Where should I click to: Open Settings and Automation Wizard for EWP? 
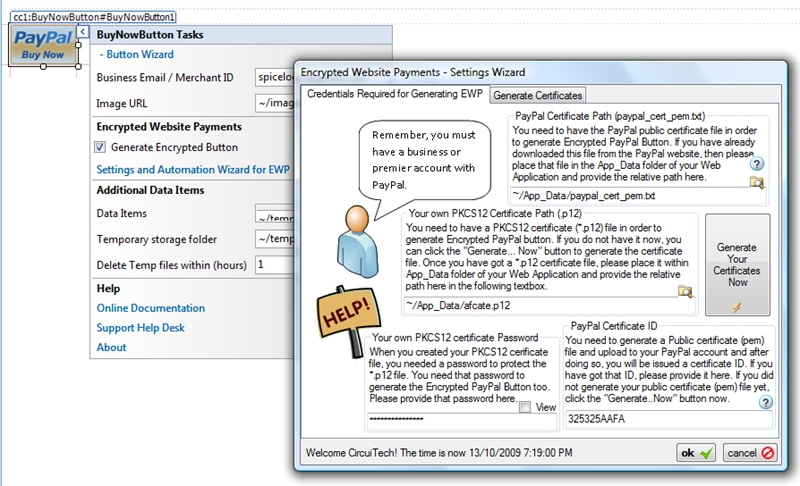(193, 170)
